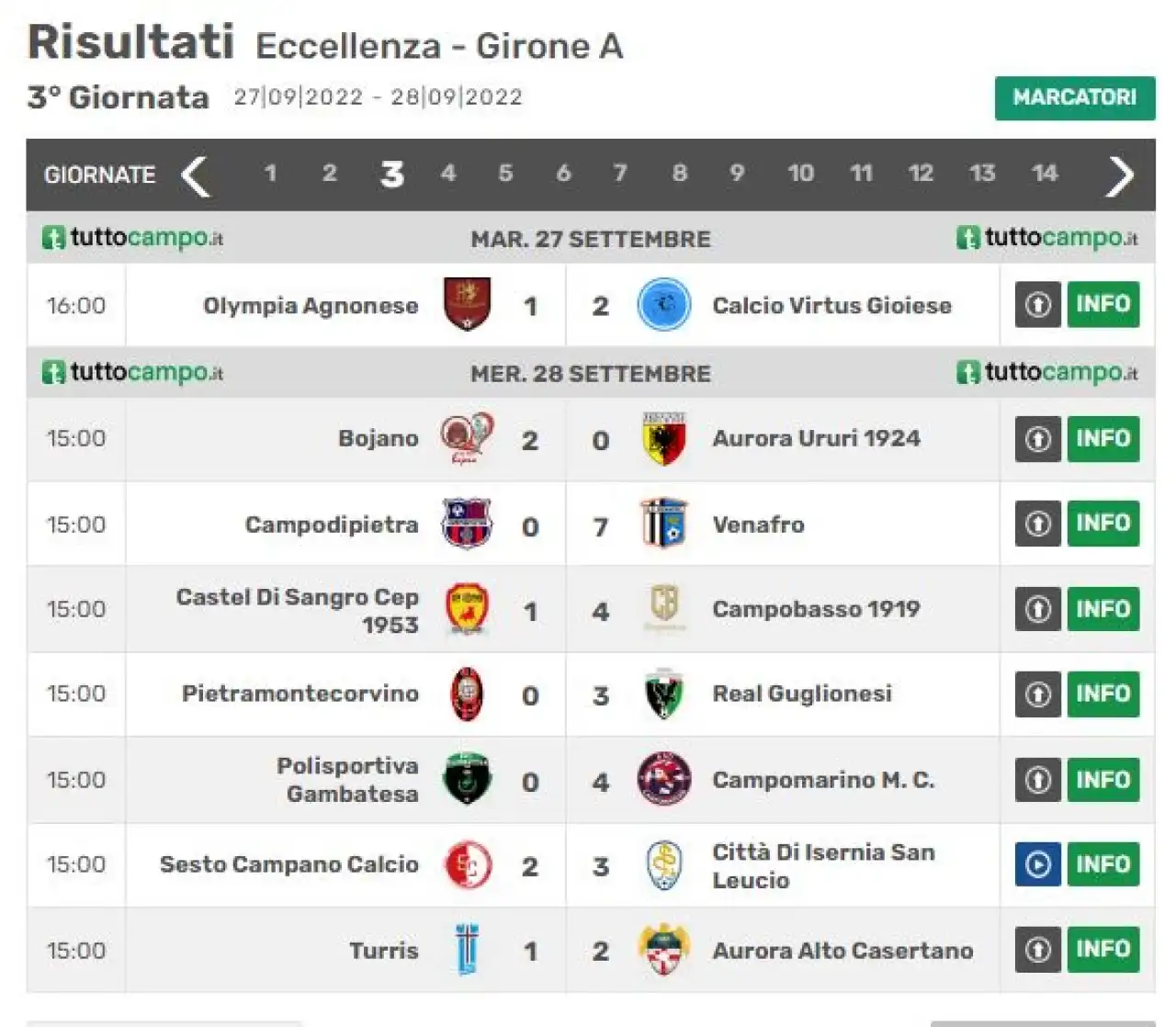
Task: Show next giornate with right chevron
Action: [x=1120, y=175]
